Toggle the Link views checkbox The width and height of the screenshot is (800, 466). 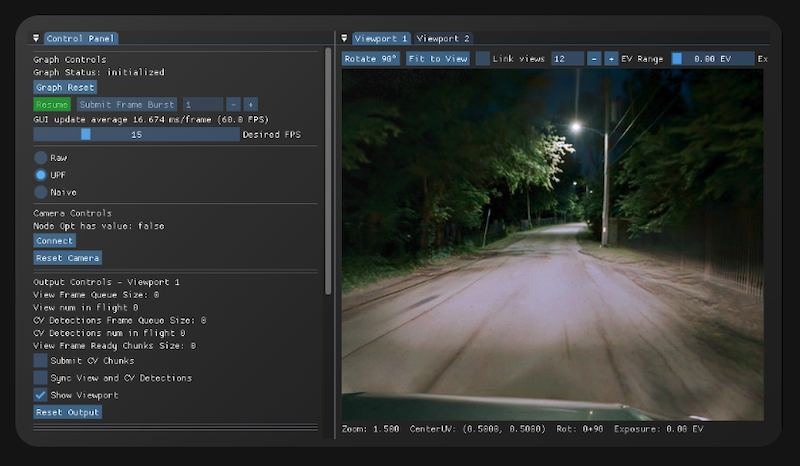[x=483, y=59]
